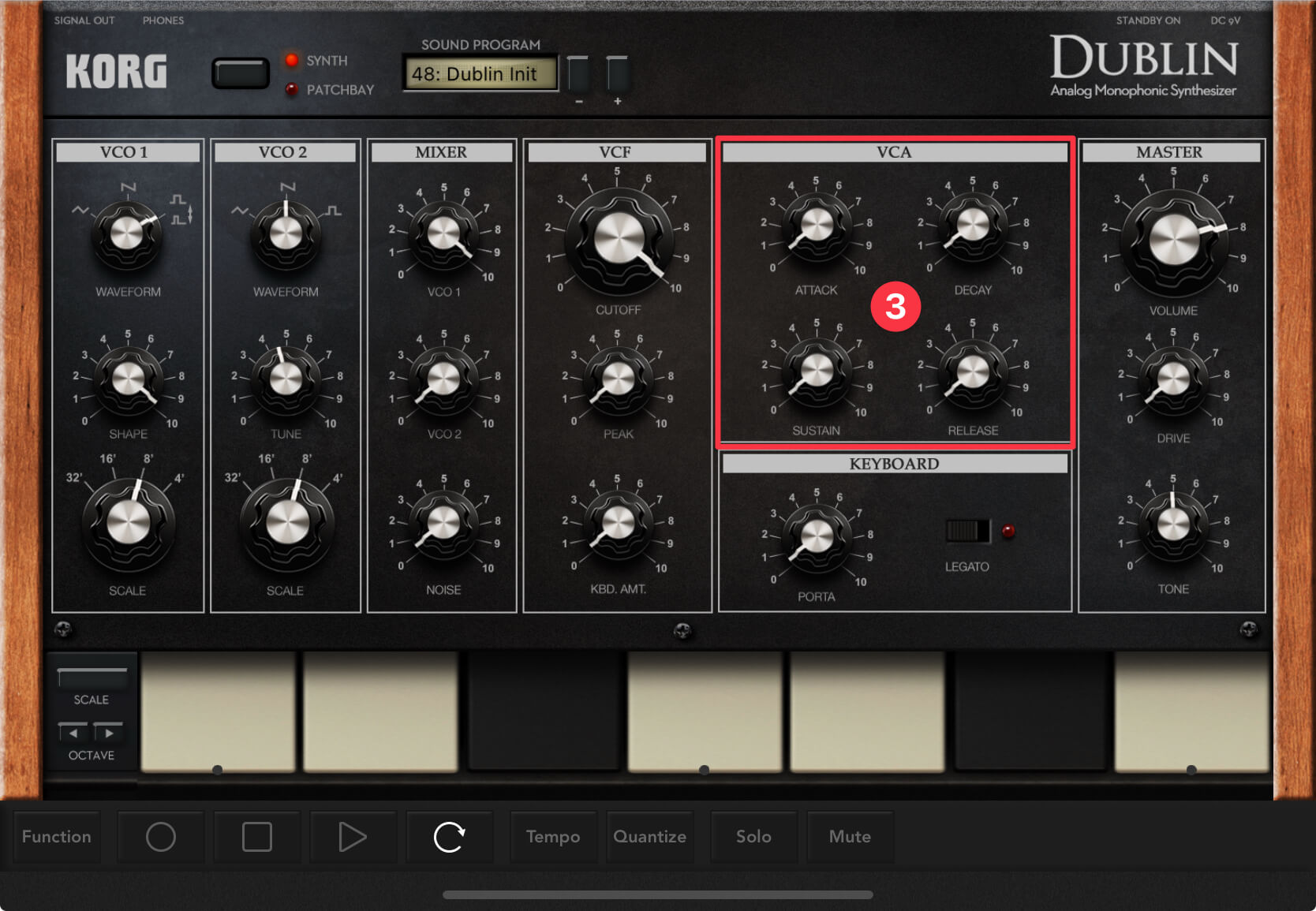Step to previous sound program with minus

point(579,76)
